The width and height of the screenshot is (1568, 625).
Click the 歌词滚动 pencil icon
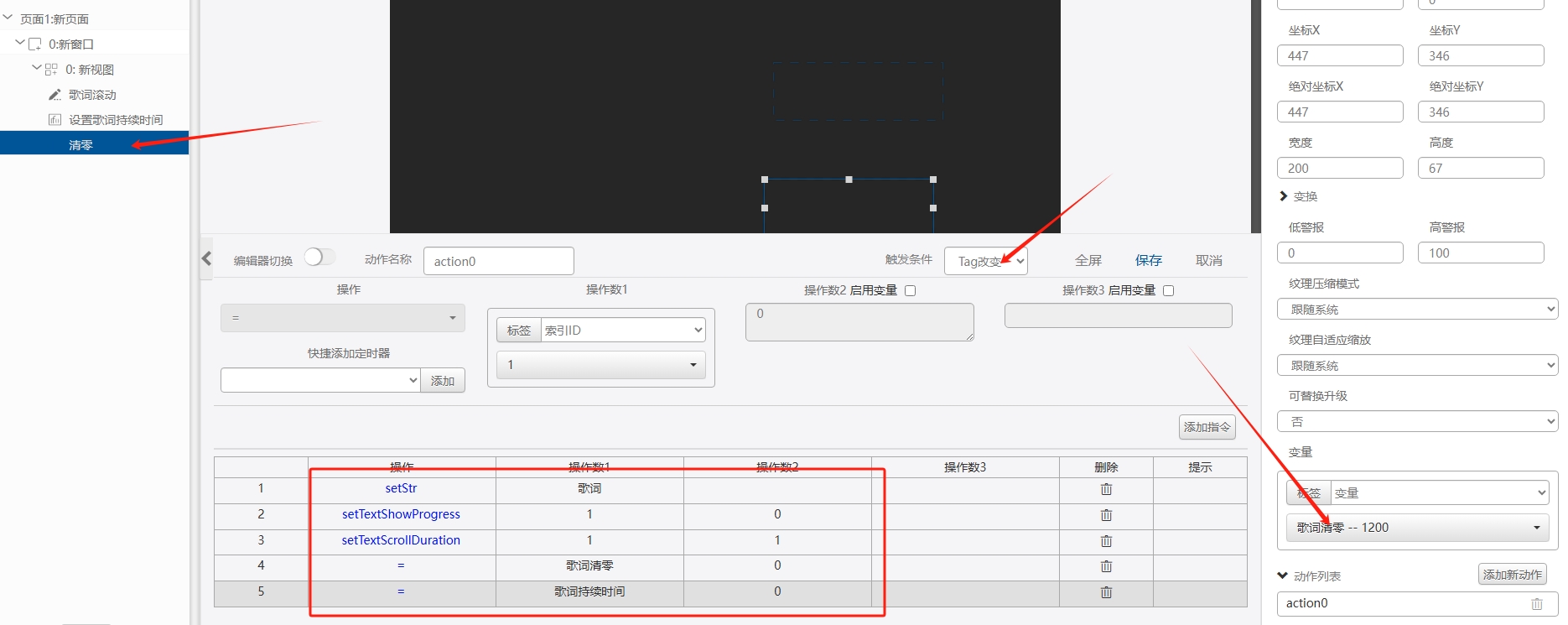click(55, 95)
